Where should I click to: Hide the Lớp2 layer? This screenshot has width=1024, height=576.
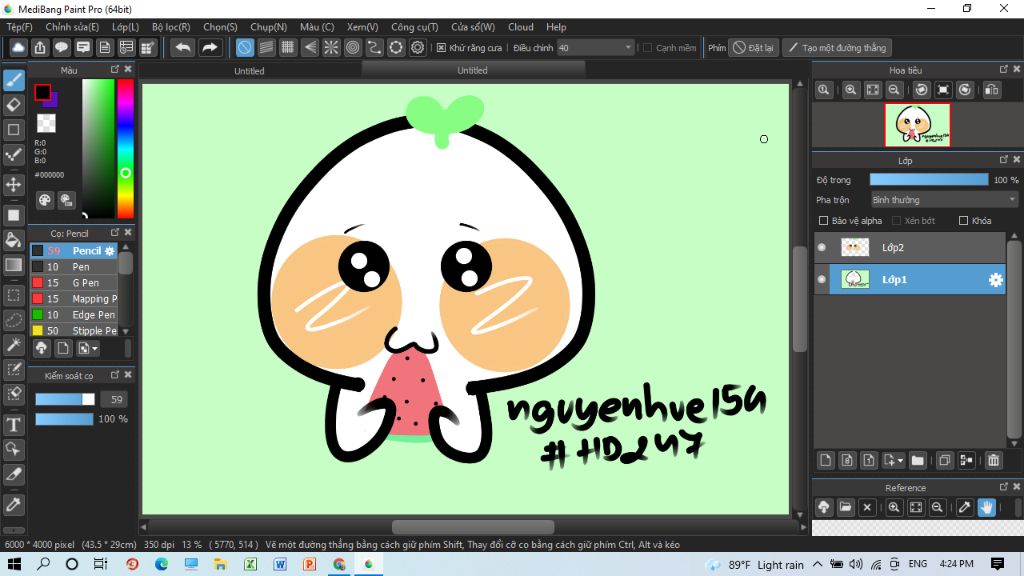click(x=822, y=248)
